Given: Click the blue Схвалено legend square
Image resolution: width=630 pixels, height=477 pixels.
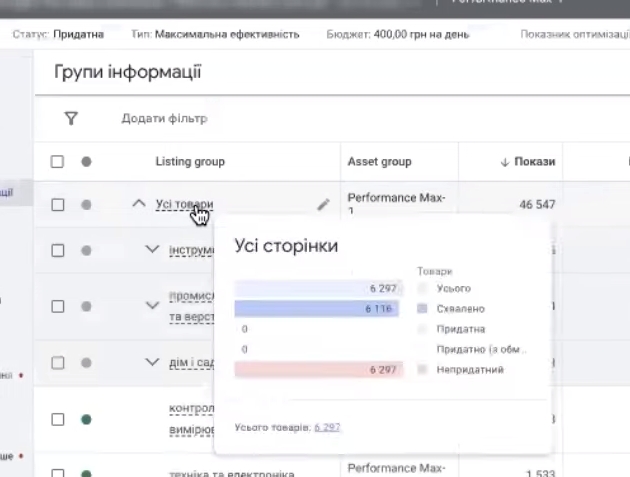Looking at the screenshot, I should [423, 309].
